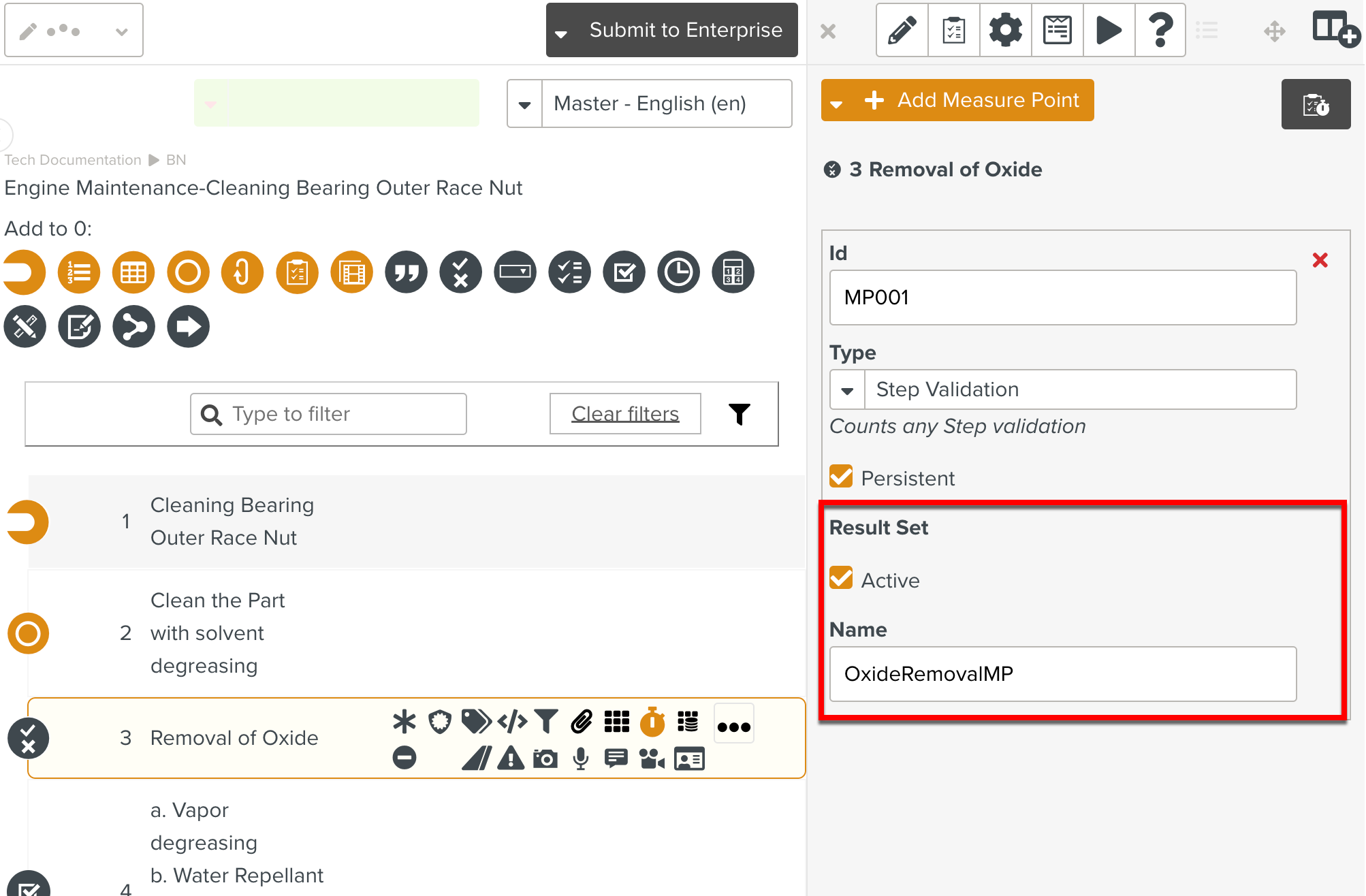1366x896 pixels.
Task: Select the Cleaning Bearing Outer Race Nut row
Action: pos(232,522)
